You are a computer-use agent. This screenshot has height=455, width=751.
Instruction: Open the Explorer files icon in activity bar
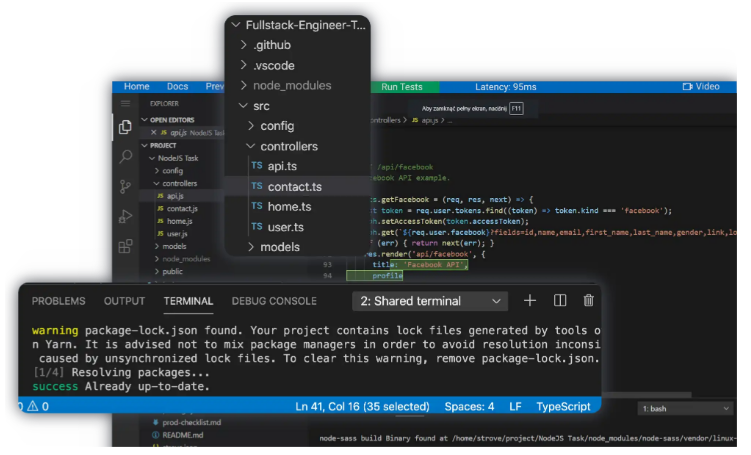pyautogui.click(x=125, y=127)
